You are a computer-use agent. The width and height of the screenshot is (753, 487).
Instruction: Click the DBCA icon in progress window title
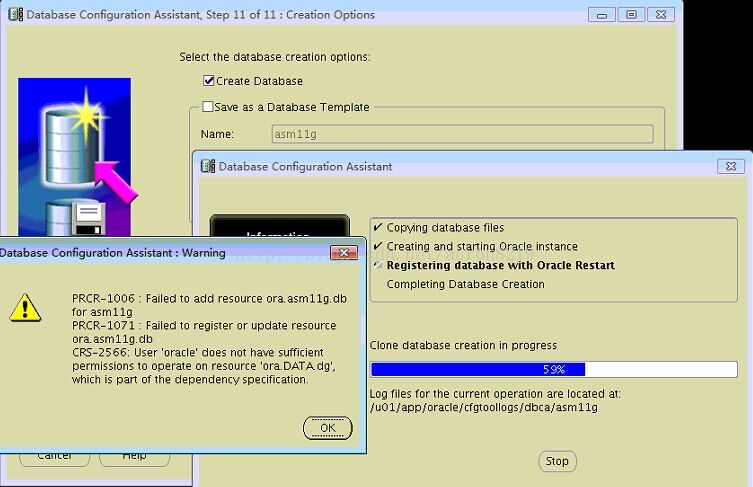(208, 166)
